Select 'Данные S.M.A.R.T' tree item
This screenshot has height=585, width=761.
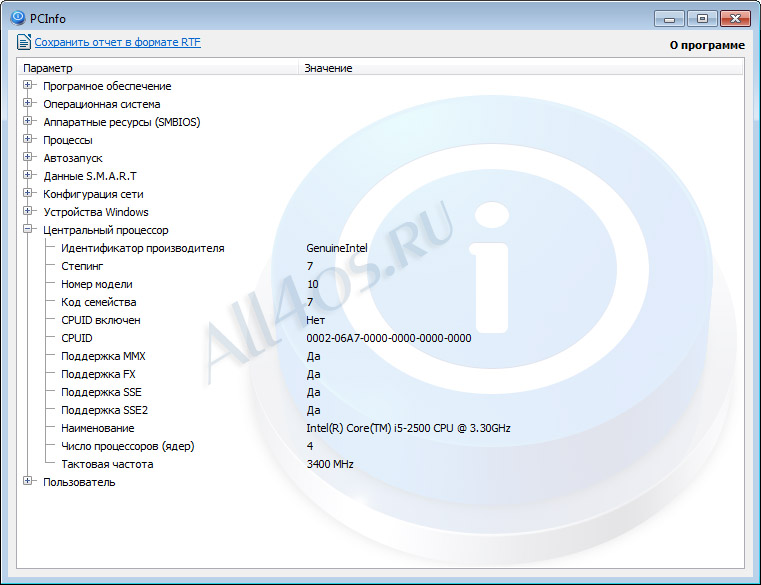(90, 176)
